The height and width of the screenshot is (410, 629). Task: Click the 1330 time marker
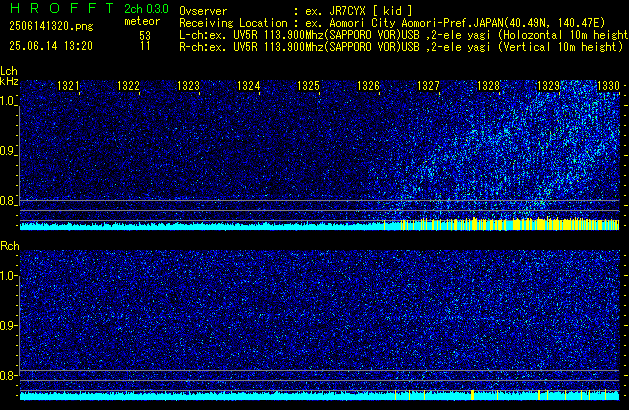(608, 86)
